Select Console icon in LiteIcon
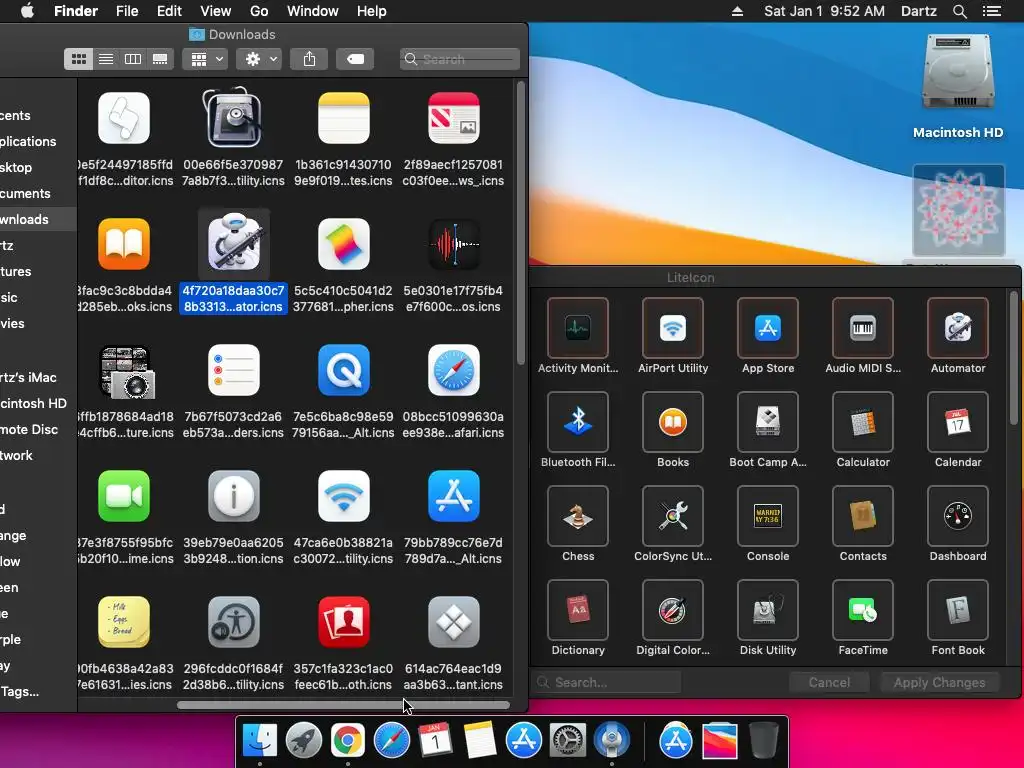Image resolution: width=1024 pixels, height=768 pixels. click(x=768, y=516)
